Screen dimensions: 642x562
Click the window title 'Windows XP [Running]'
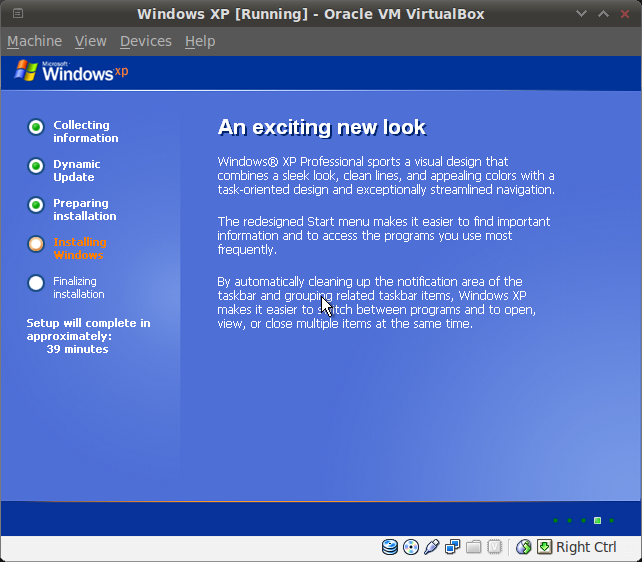tap(222, 14)
